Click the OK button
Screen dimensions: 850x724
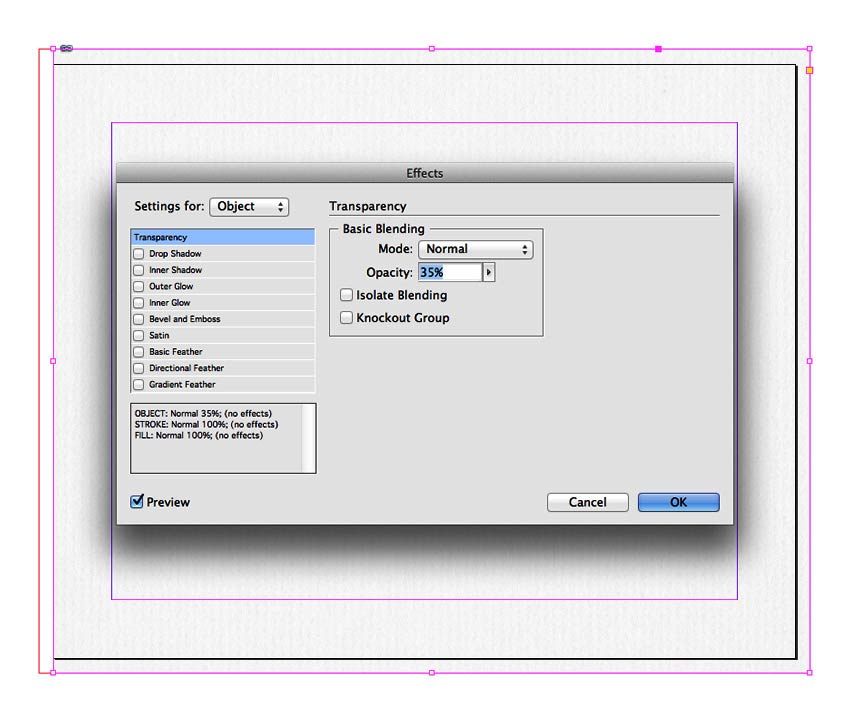pyautogui.click(x=679, y=502)
